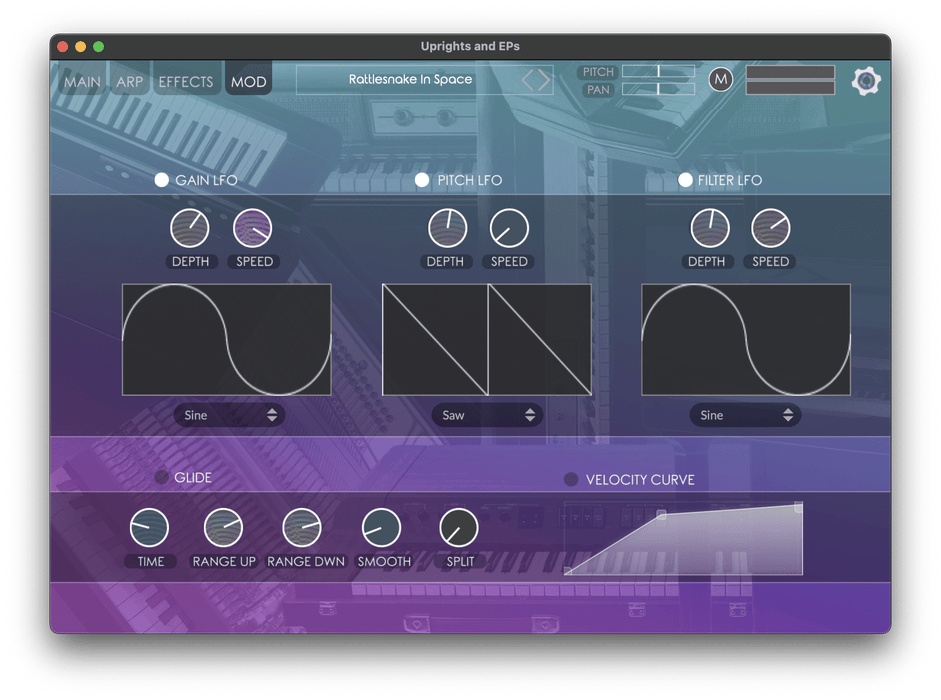Enable the Glide toggle
The height and width of the screenshot is (700, 941).
[161, 477]
